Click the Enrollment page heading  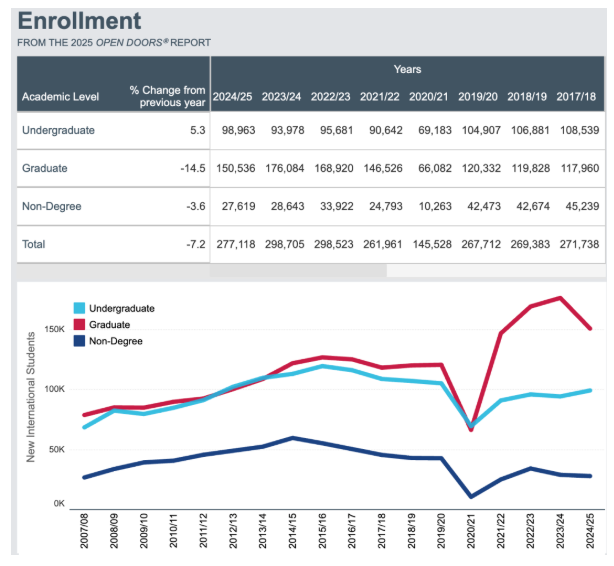coord(80,21)
